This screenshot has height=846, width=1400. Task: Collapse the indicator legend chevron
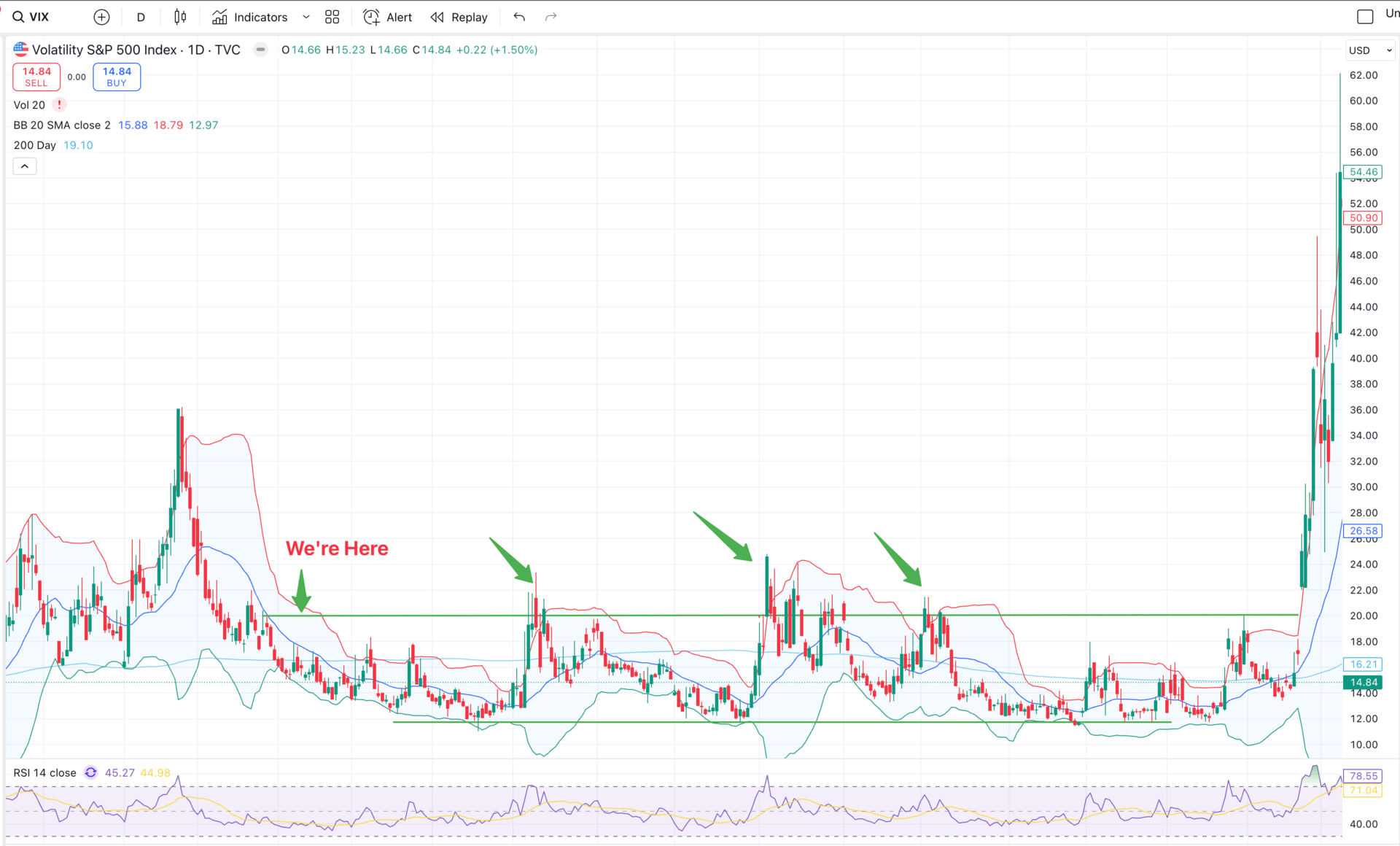[x=25, y=166]
